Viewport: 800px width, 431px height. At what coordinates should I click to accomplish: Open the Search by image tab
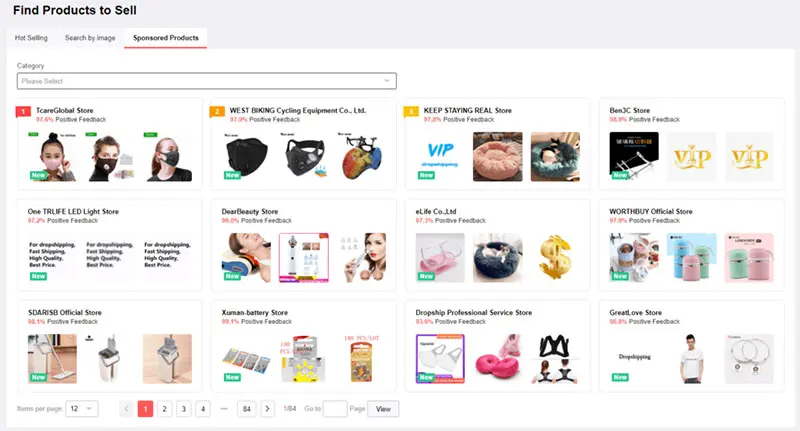coord(90,38)
